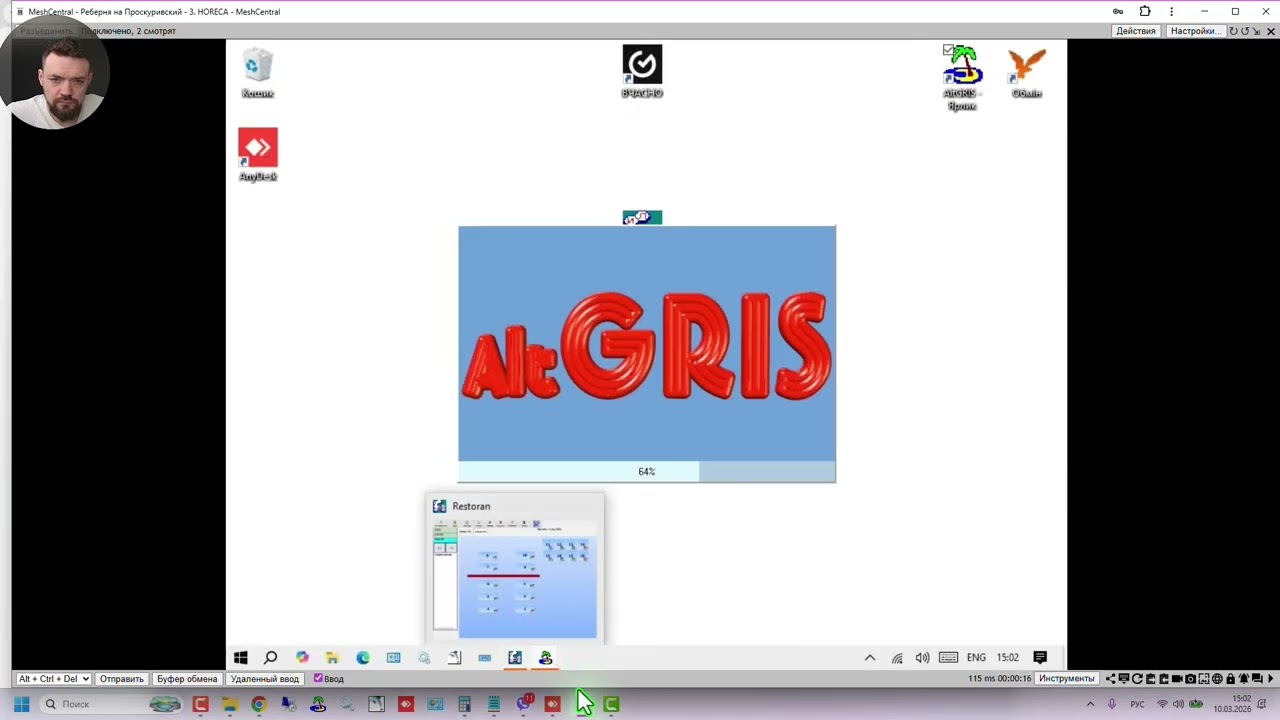
Task: Open the remote network tray icon
Action: pyautogui.click(x=897, y=657)
